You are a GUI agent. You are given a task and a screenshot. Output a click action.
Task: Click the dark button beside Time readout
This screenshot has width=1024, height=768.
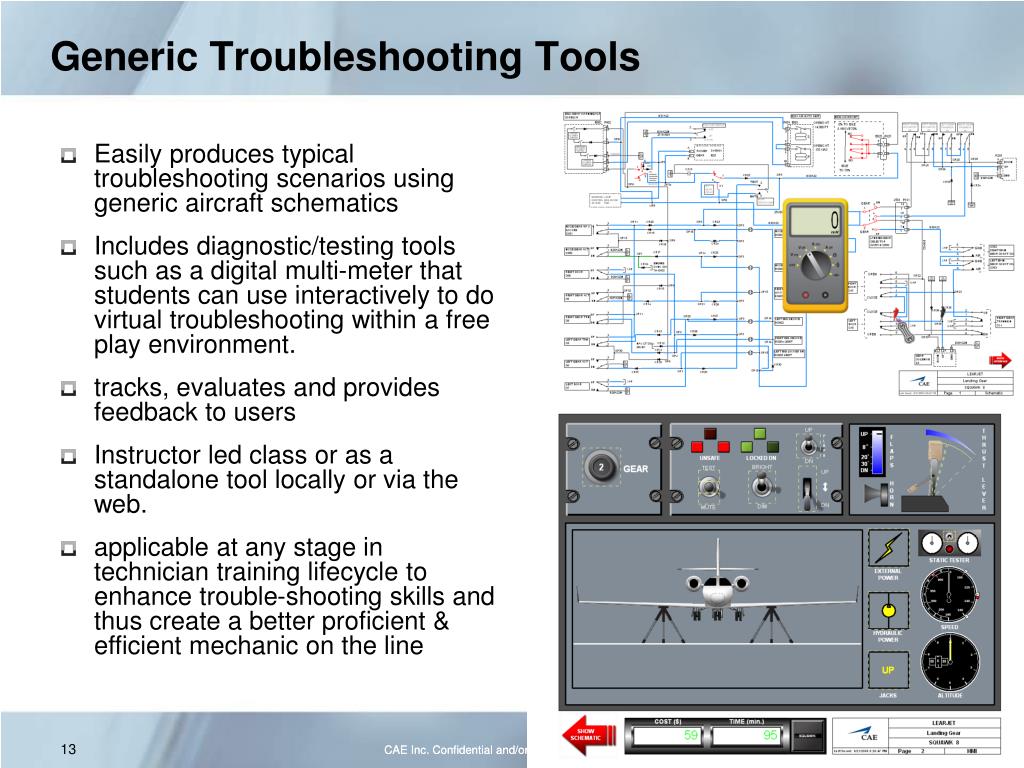coord(808,736)
